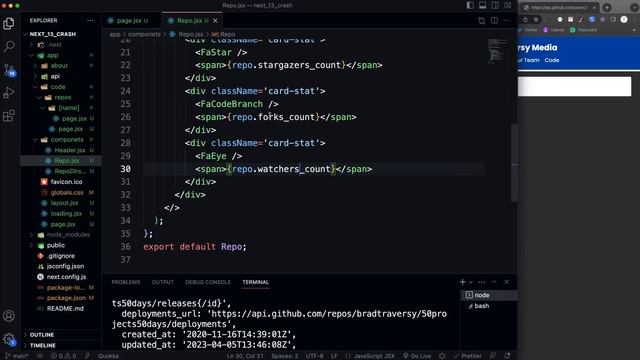Open the Search view in activity bar
Viewport: 640px width, 360px height.
9,46
